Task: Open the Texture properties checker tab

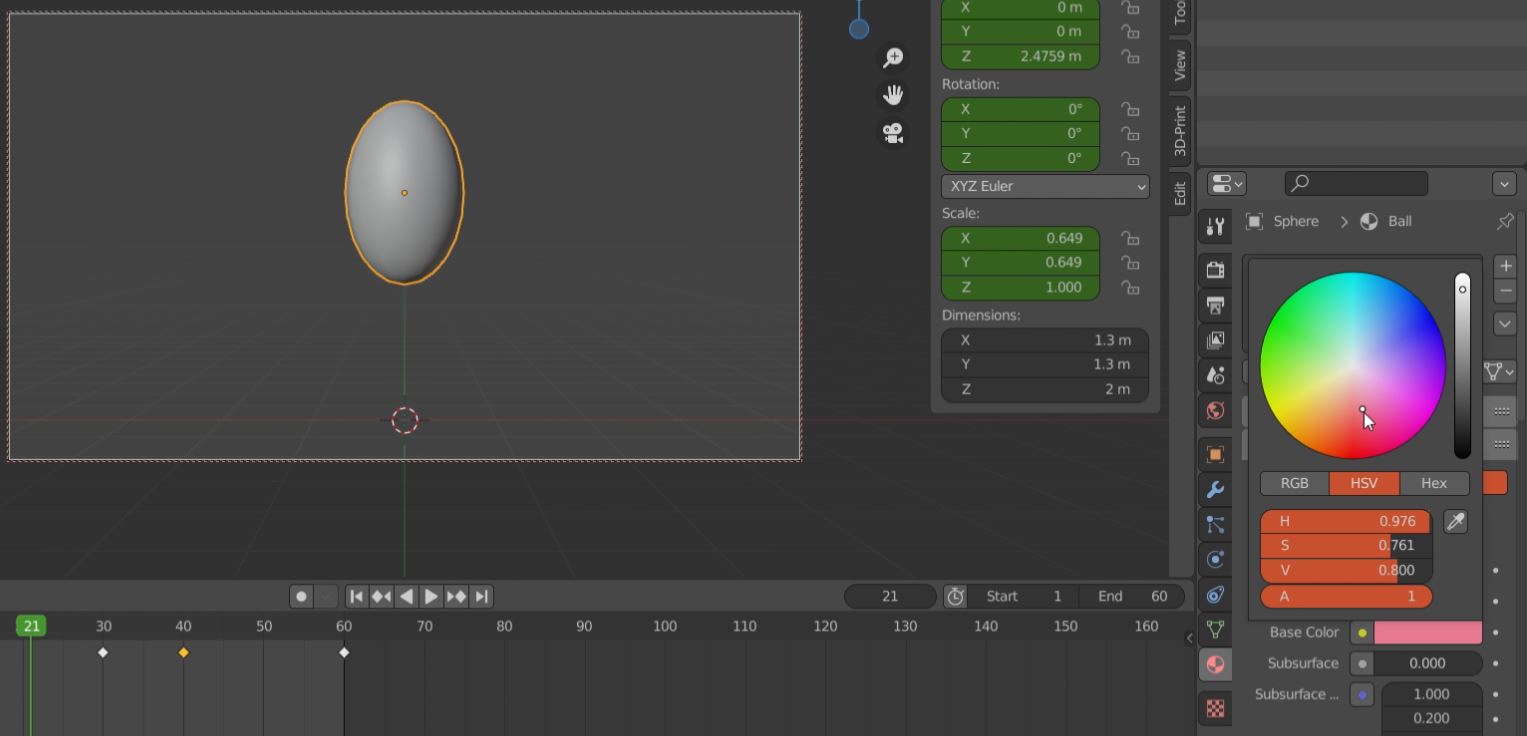Action: coord(1215,708)
